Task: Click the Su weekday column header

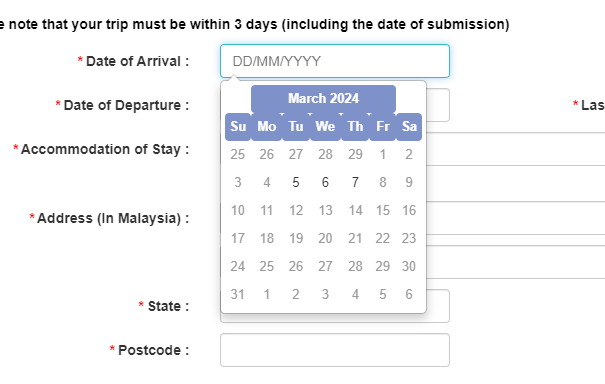Action: (238, 127)
